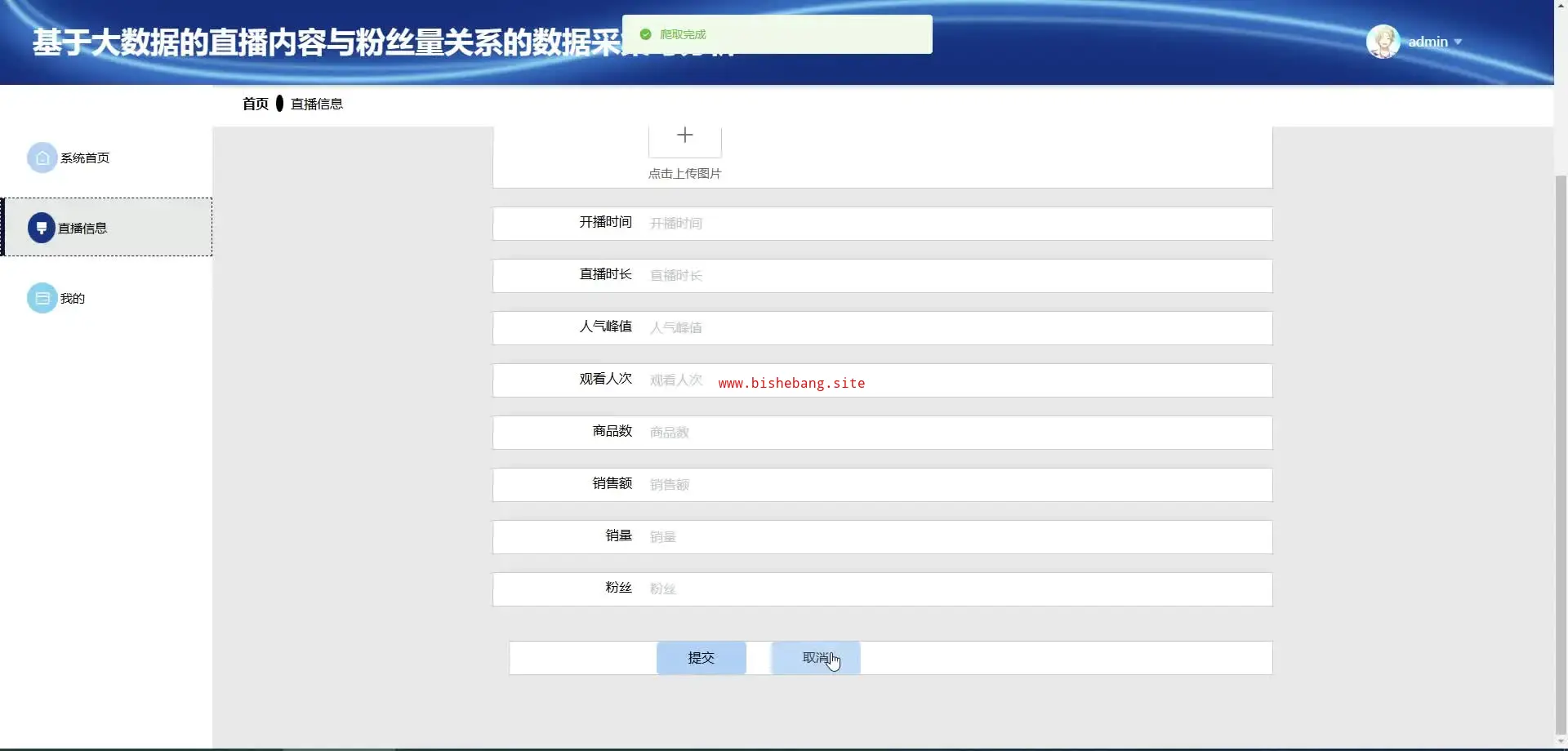Select the 商品数 input field
1568x751 pixels.
click(957, 433)
